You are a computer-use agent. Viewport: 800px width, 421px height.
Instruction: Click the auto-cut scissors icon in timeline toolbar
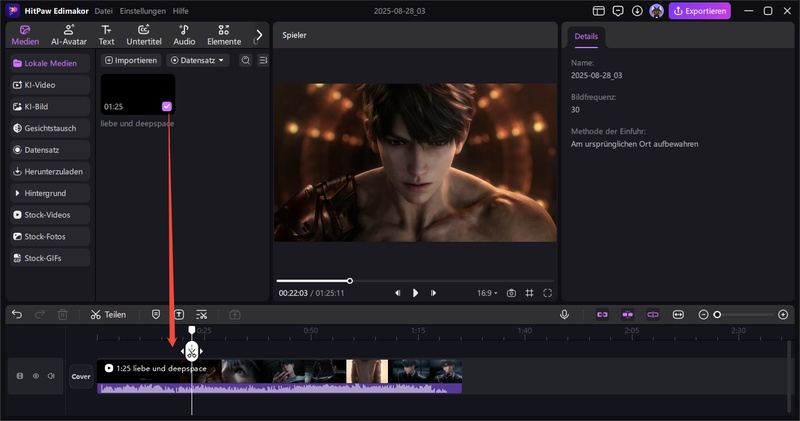point(202,314)
